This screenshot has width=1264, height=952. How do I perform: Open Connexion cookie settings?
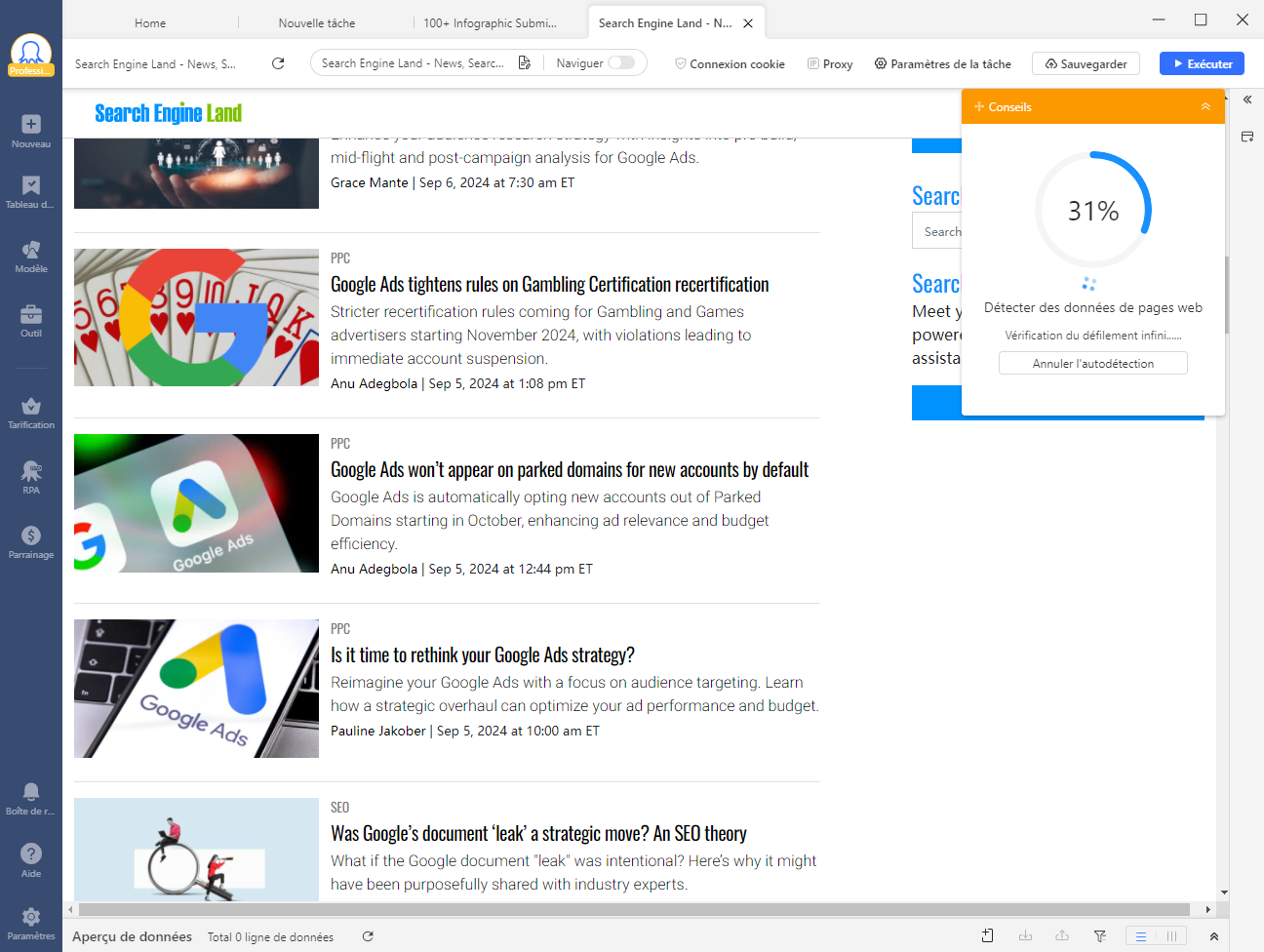coord(730,63)
